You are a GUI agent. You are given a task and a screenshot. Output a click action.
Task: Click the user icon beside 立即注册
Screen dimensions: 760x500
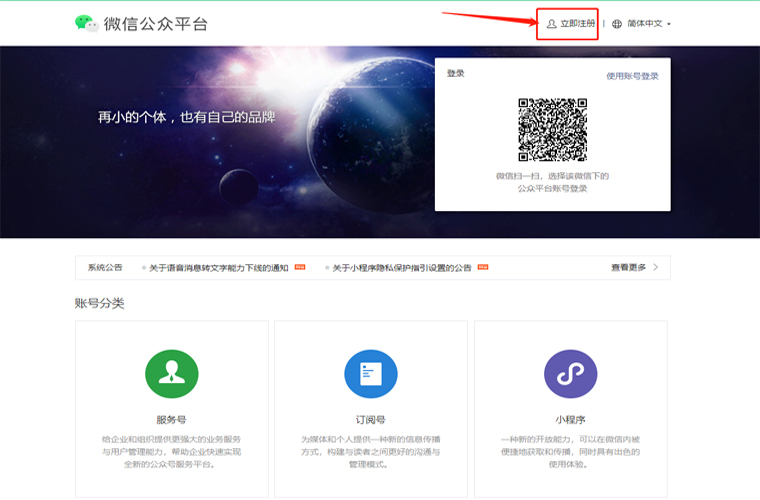coord(552,24)
